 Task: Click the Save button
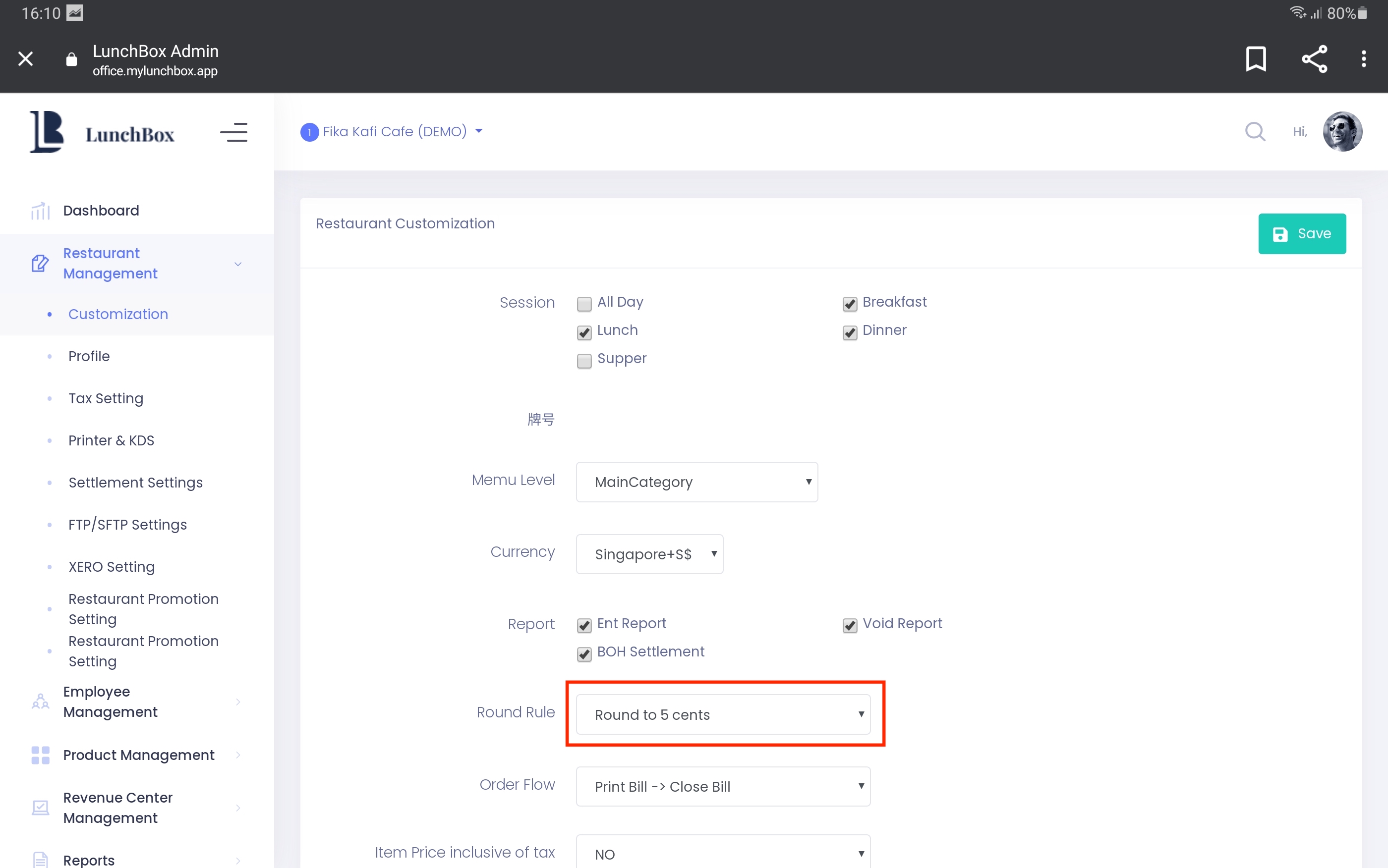(1301, 234)
